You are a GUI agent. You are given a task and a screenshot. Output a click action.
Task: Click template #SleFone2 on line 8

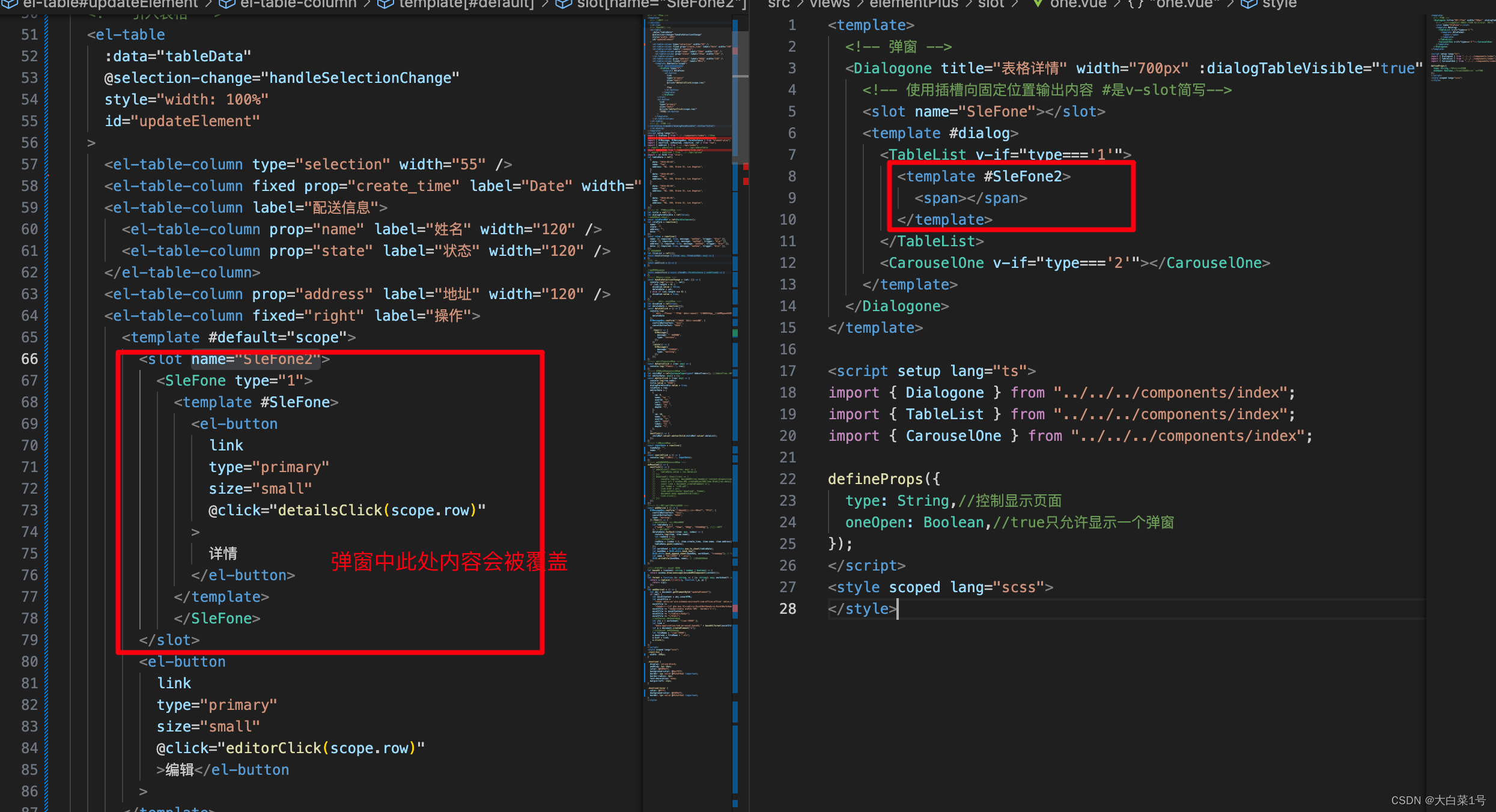[984, 177]
